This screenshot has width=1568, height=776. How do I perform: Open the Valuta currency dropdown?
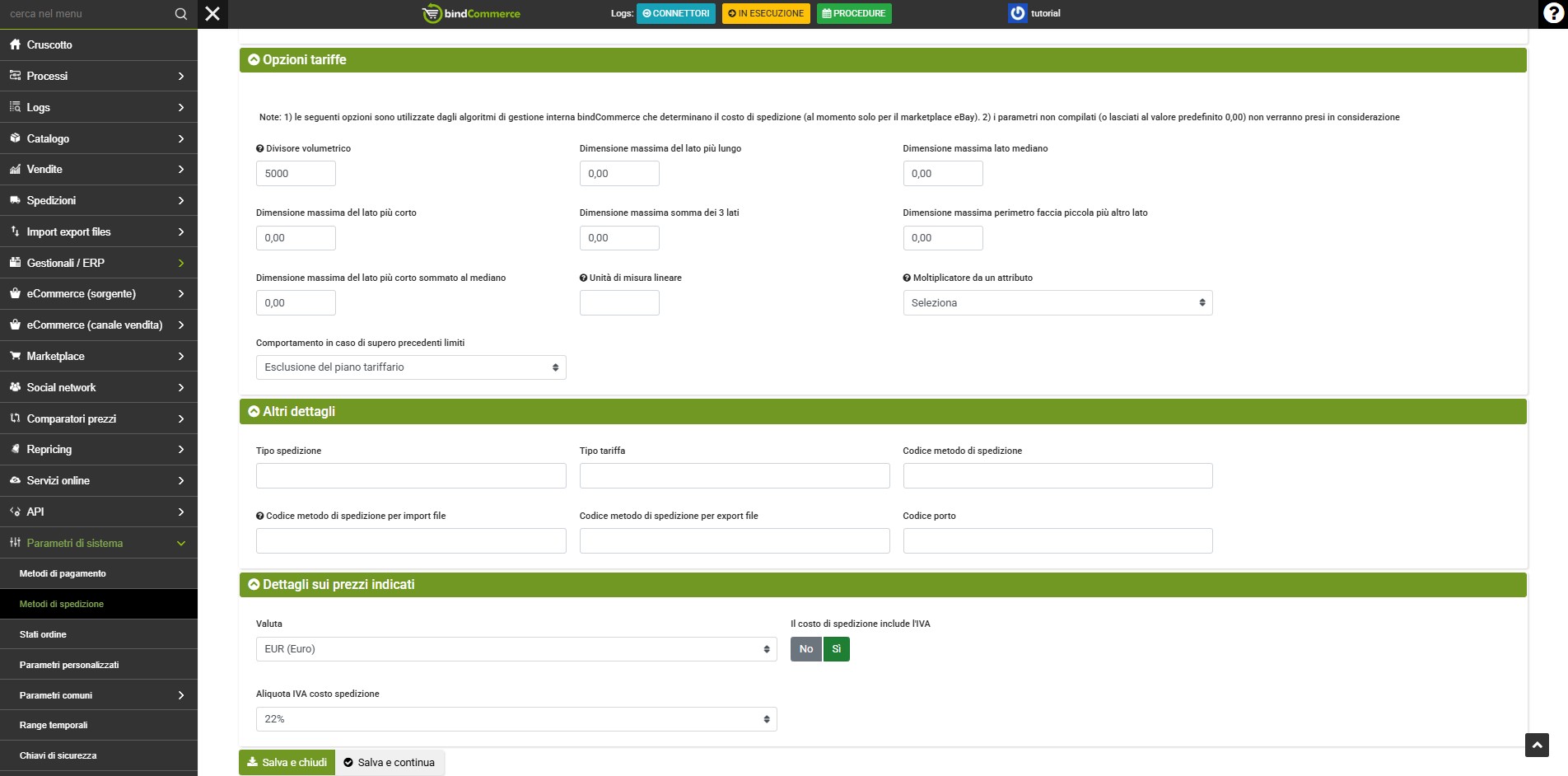[x=516, y=649]
